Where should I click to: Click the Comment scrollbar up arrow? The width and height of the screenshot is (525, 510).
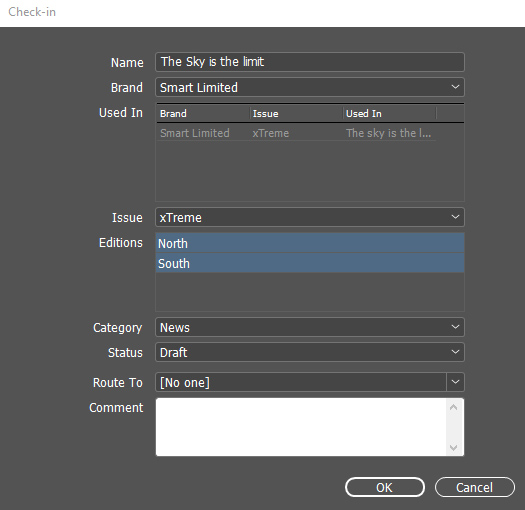[x=454, y=407]
